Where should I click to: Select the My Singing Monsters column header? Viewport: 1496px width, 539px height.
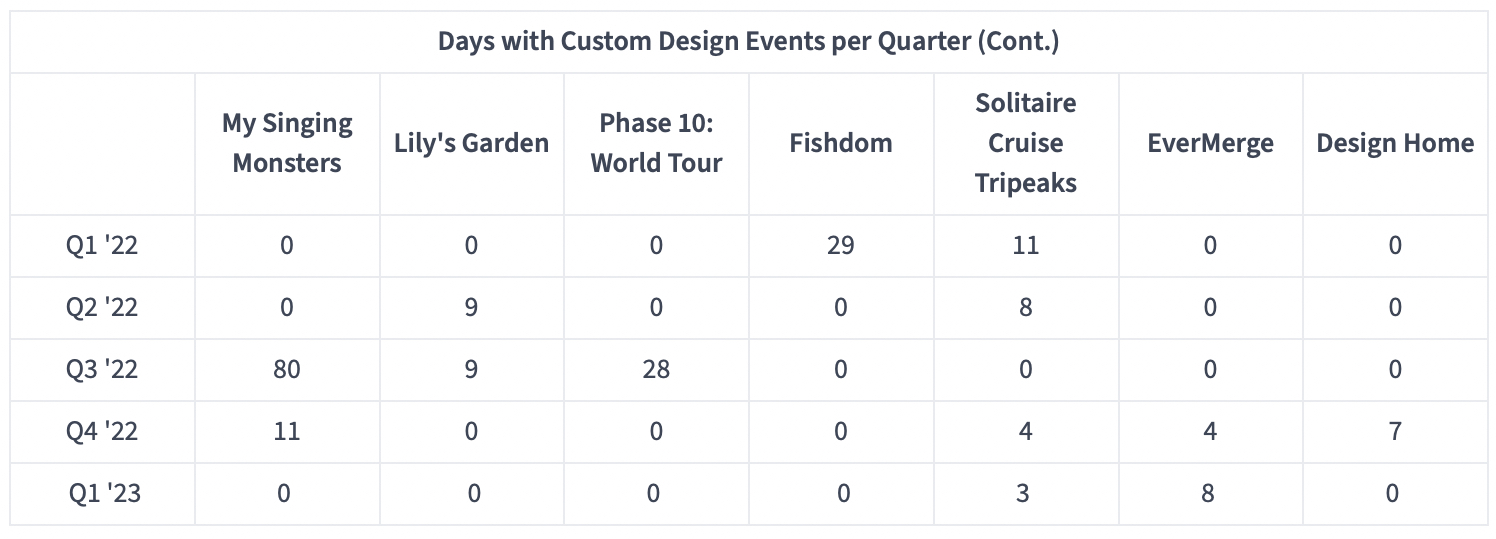287,143
